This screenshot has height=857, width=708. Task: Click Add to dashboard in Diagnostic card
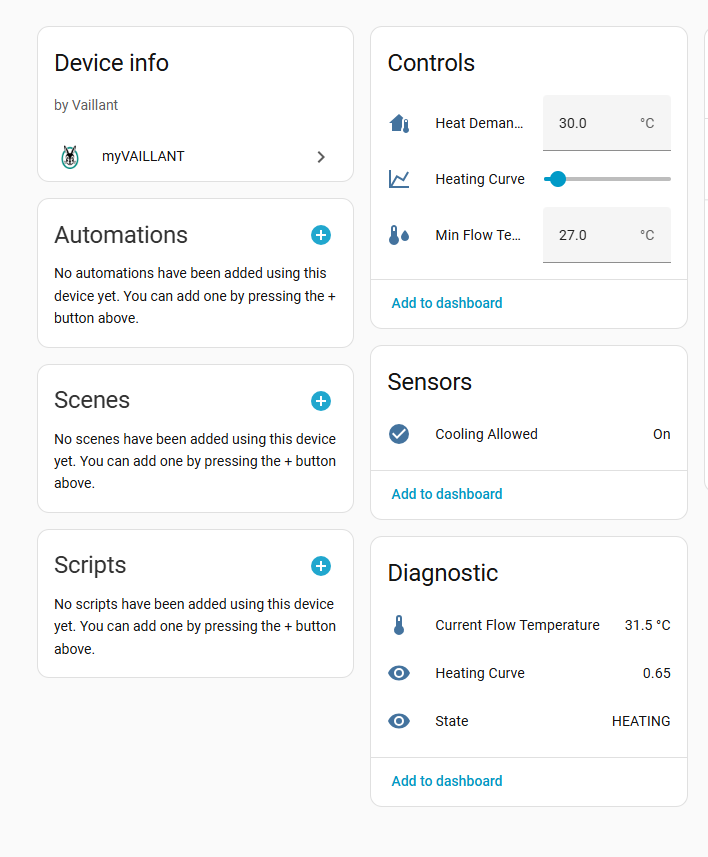click(447, 781)
